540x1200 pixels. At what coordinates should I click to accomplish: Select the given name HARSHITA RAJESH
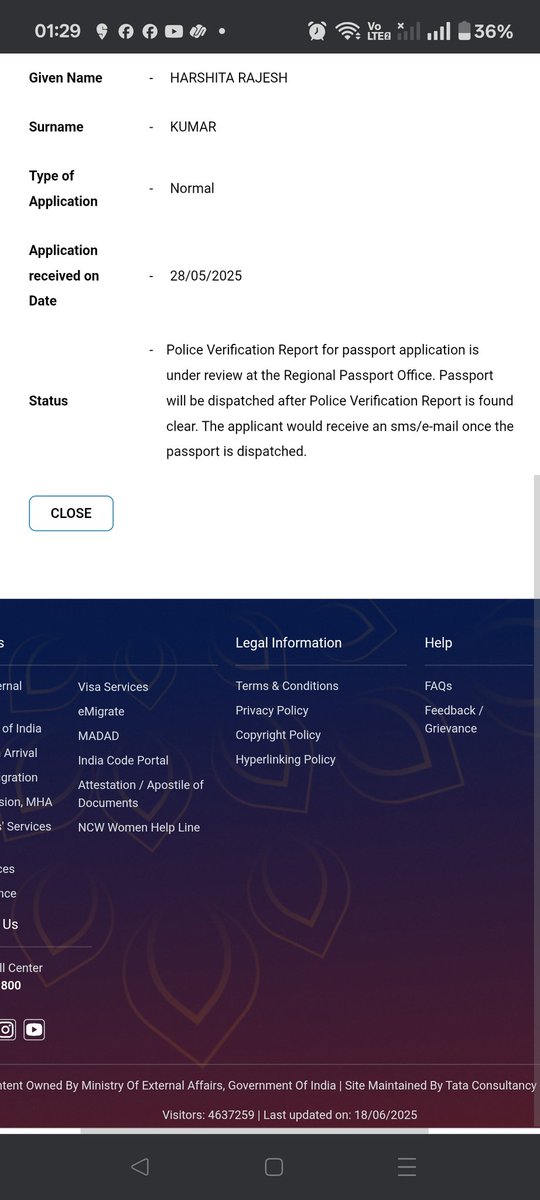pos(228,77)
